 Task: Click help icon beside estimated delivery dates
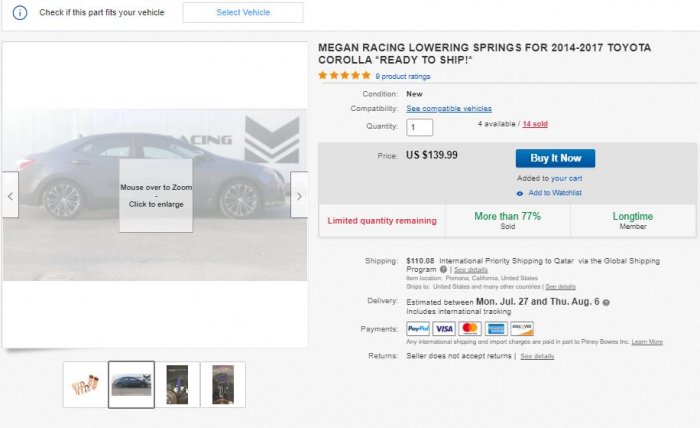point(606,301)
